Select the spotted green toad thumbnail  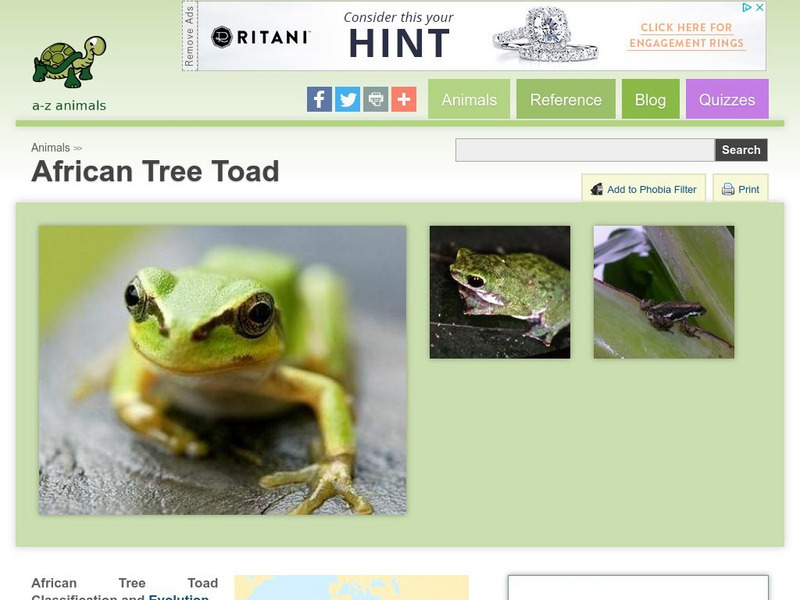point(500,292)
